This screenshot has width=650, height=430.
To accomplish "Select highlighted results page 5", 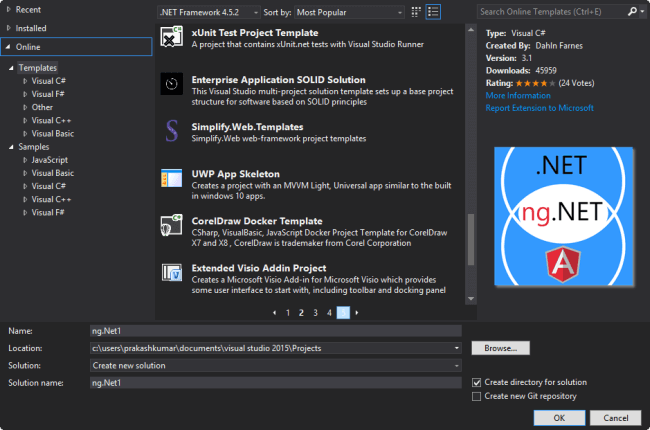I will [343, 313].
